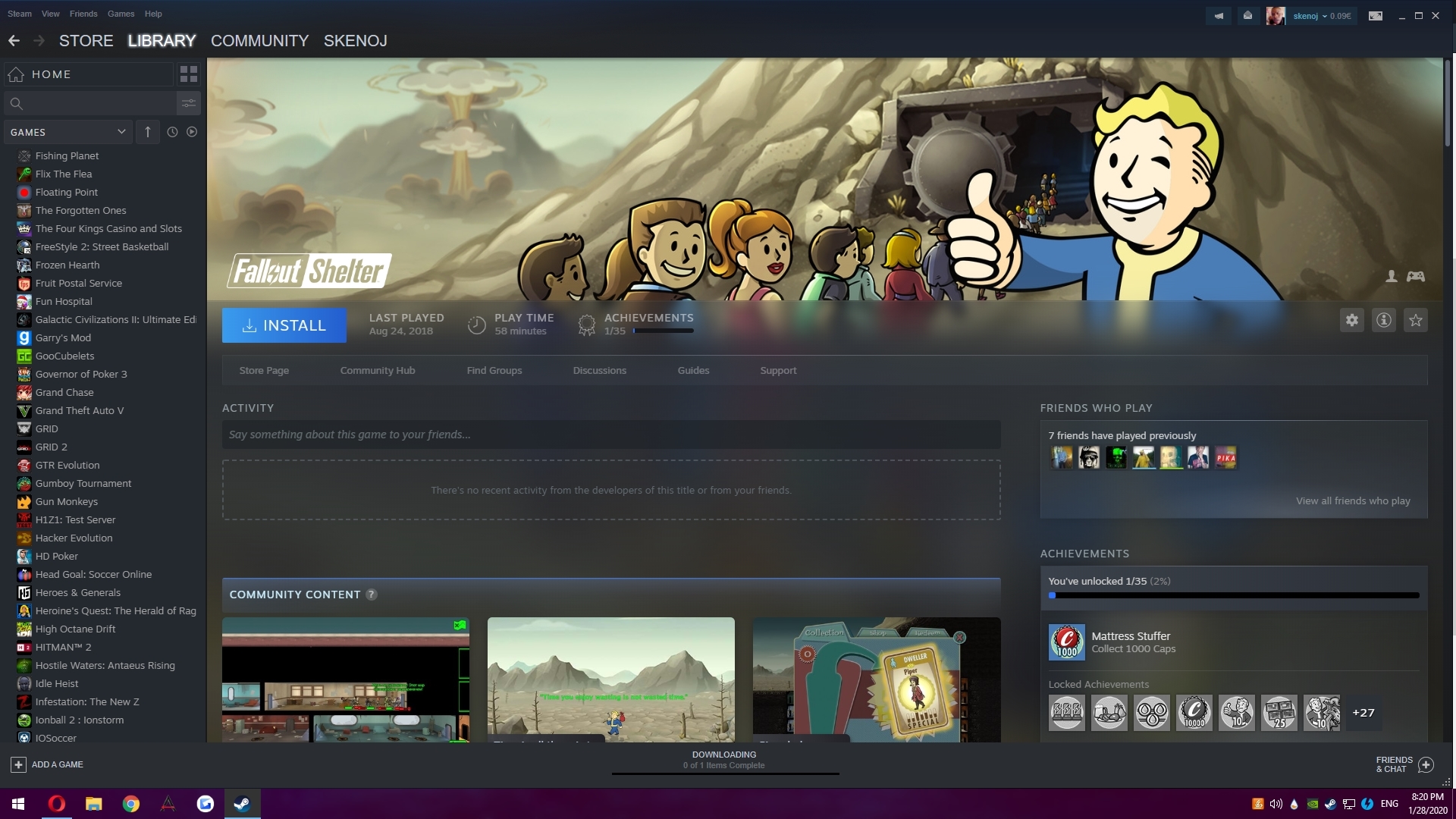
Task: Click the plus icon for Add a Game
Action: (x=18, y=765)
